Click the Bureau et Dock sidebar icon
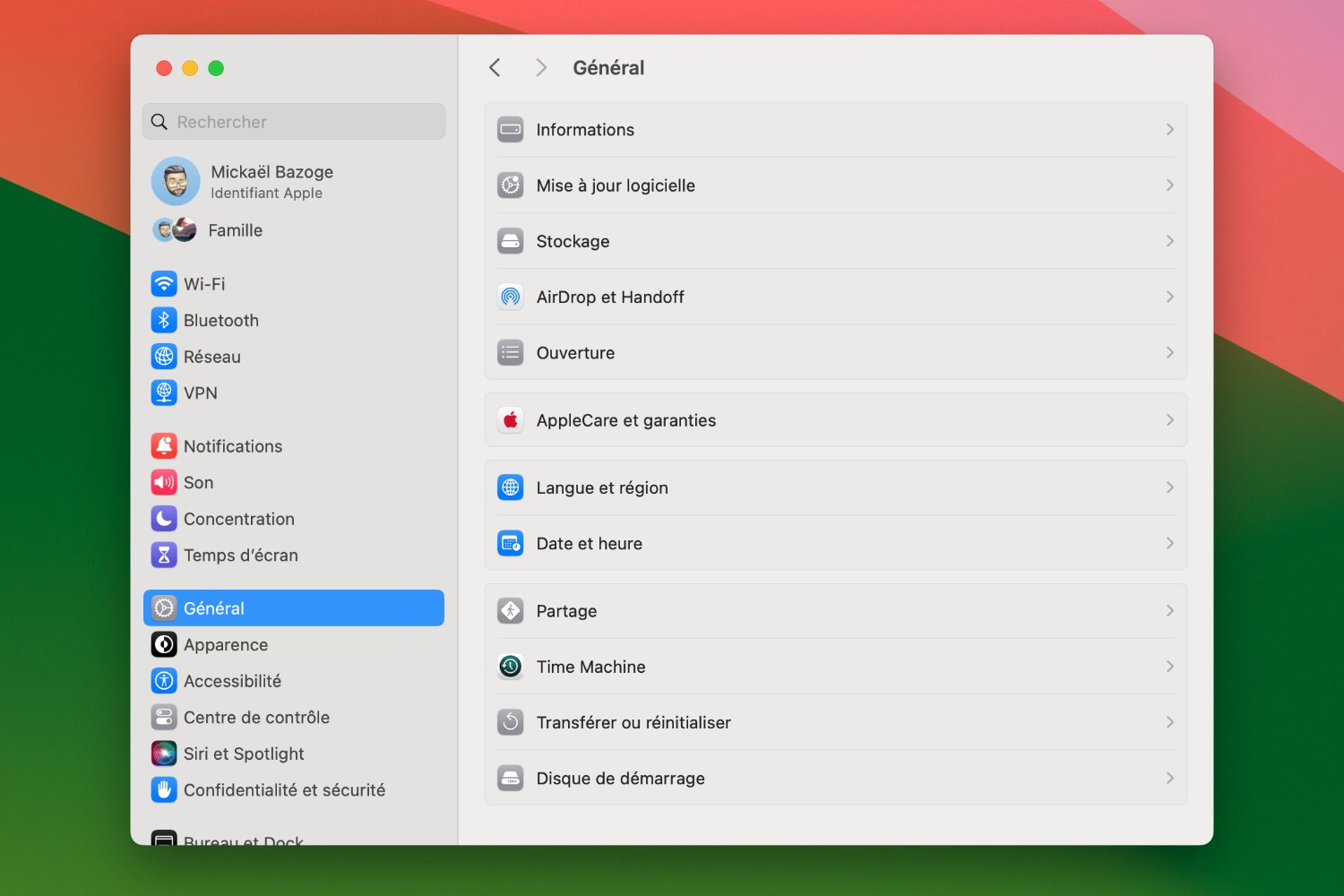This screenshot has width=1344, height=896. (x=164, y=839)
